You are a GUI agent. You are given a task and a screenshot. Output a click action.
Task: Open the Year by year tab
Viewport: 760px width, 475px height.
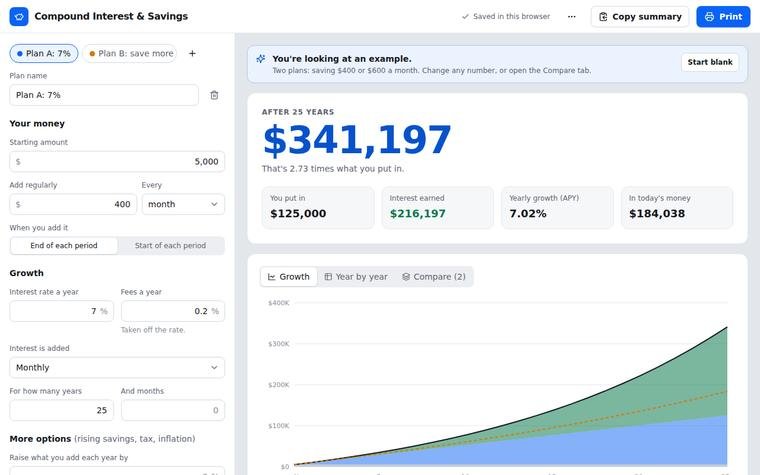coord(356,277)
